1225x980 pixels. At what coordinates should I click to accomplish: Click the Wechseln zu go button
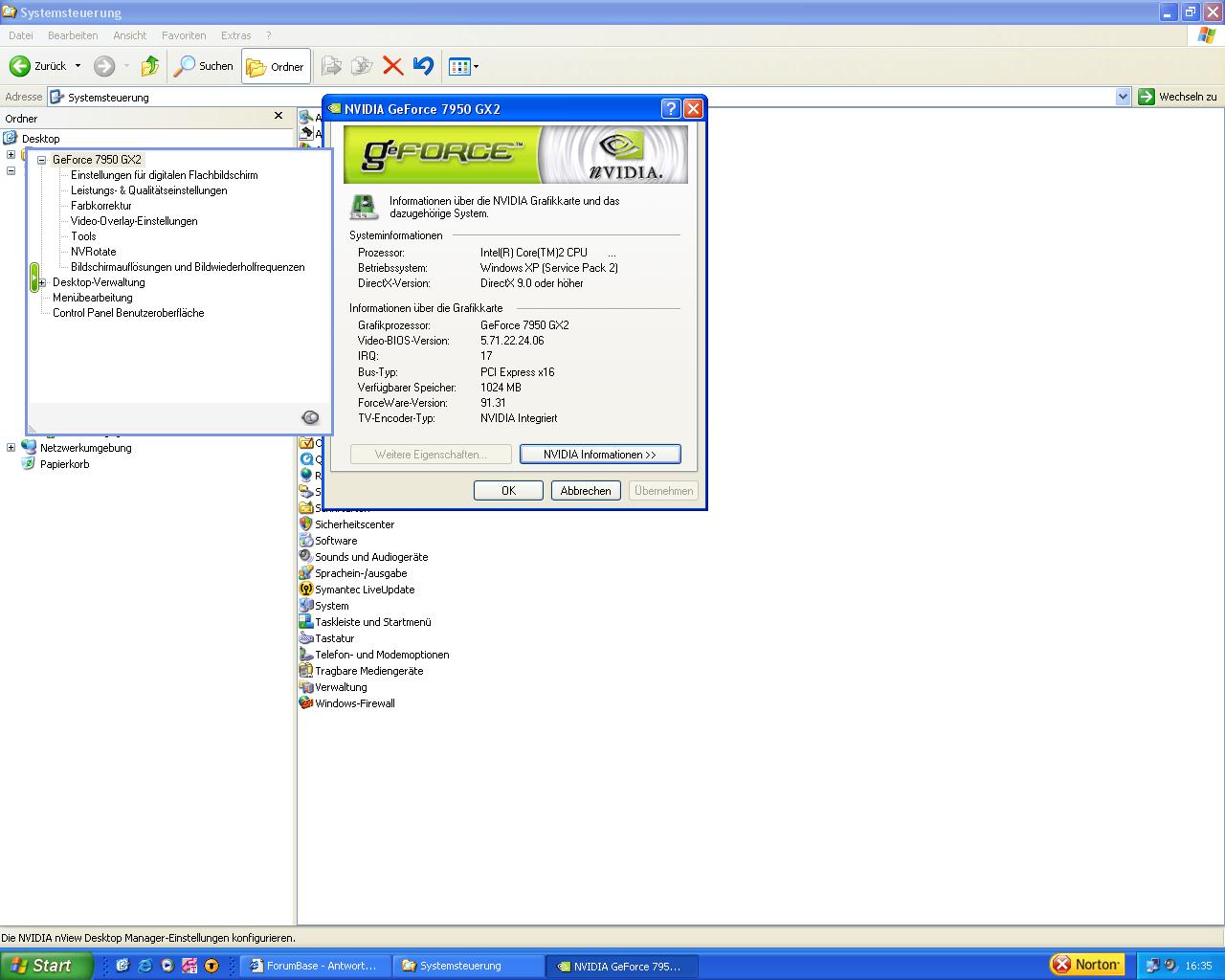tap(1178, 97)
